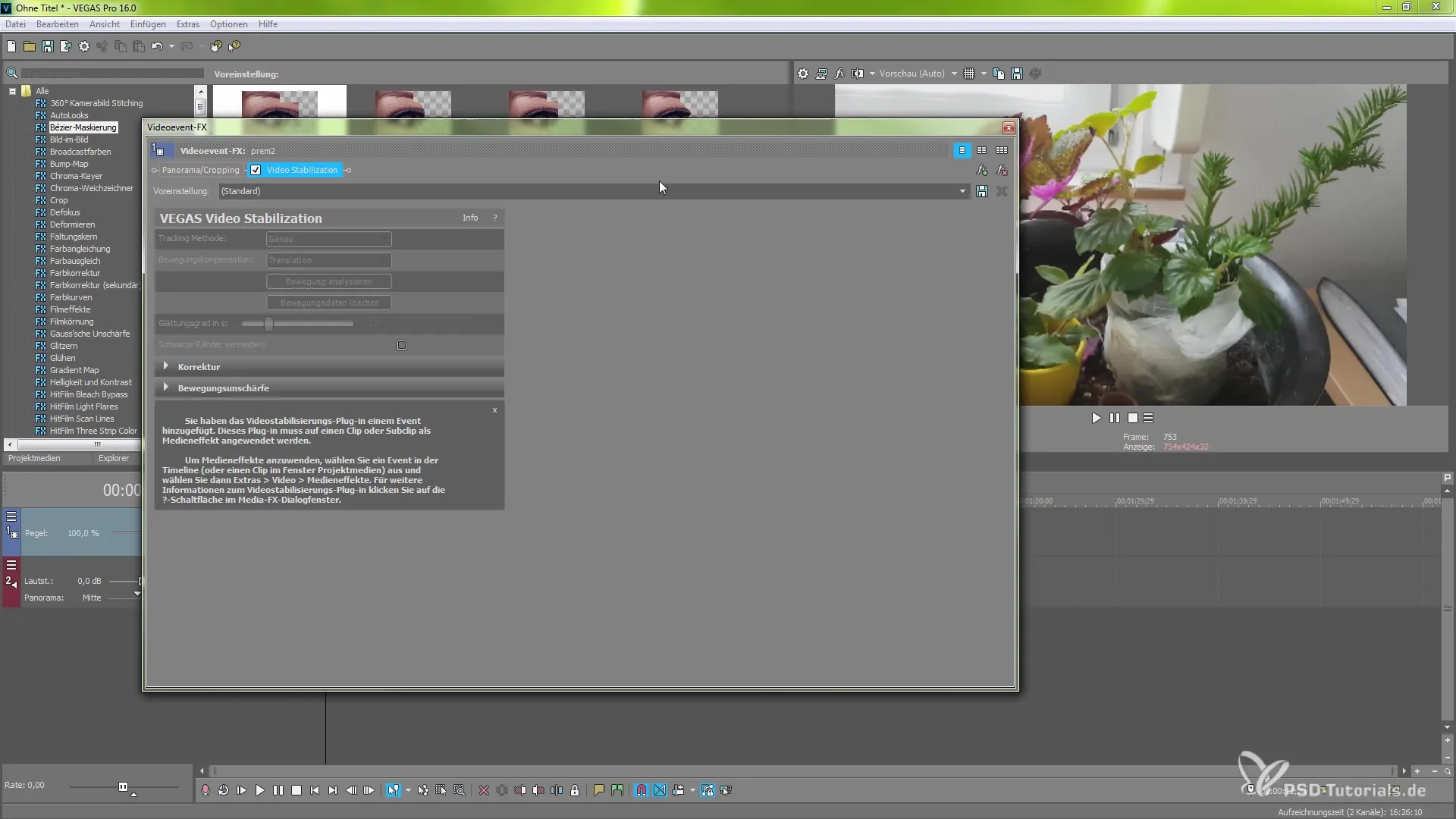Select the Normal edit tool in the timeline toolbar
Viewport: 1456px width, 819px height.
click(x=393, y=790)
